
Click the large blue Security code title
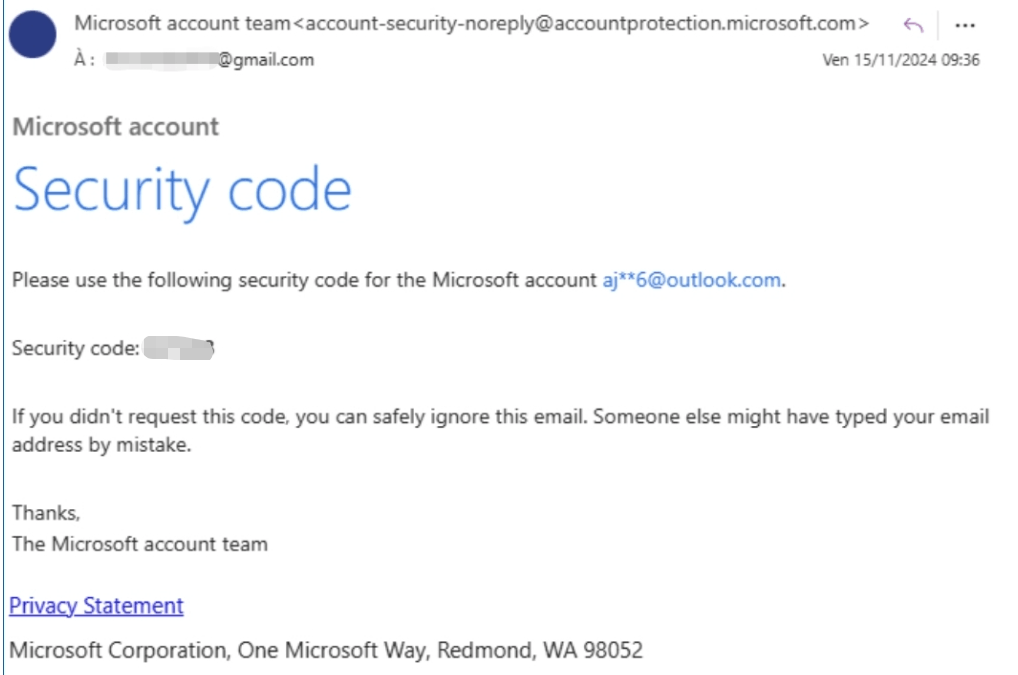click(182, 189)
